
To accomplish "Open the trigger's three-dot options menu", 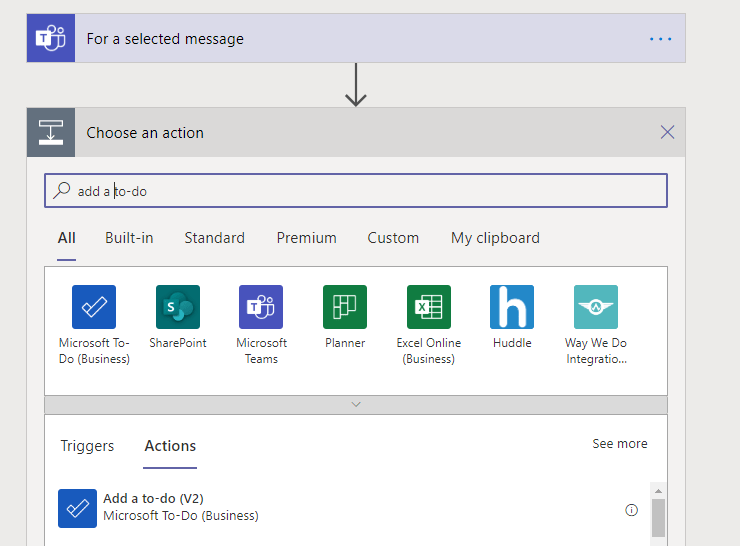I will pos(661,39).
